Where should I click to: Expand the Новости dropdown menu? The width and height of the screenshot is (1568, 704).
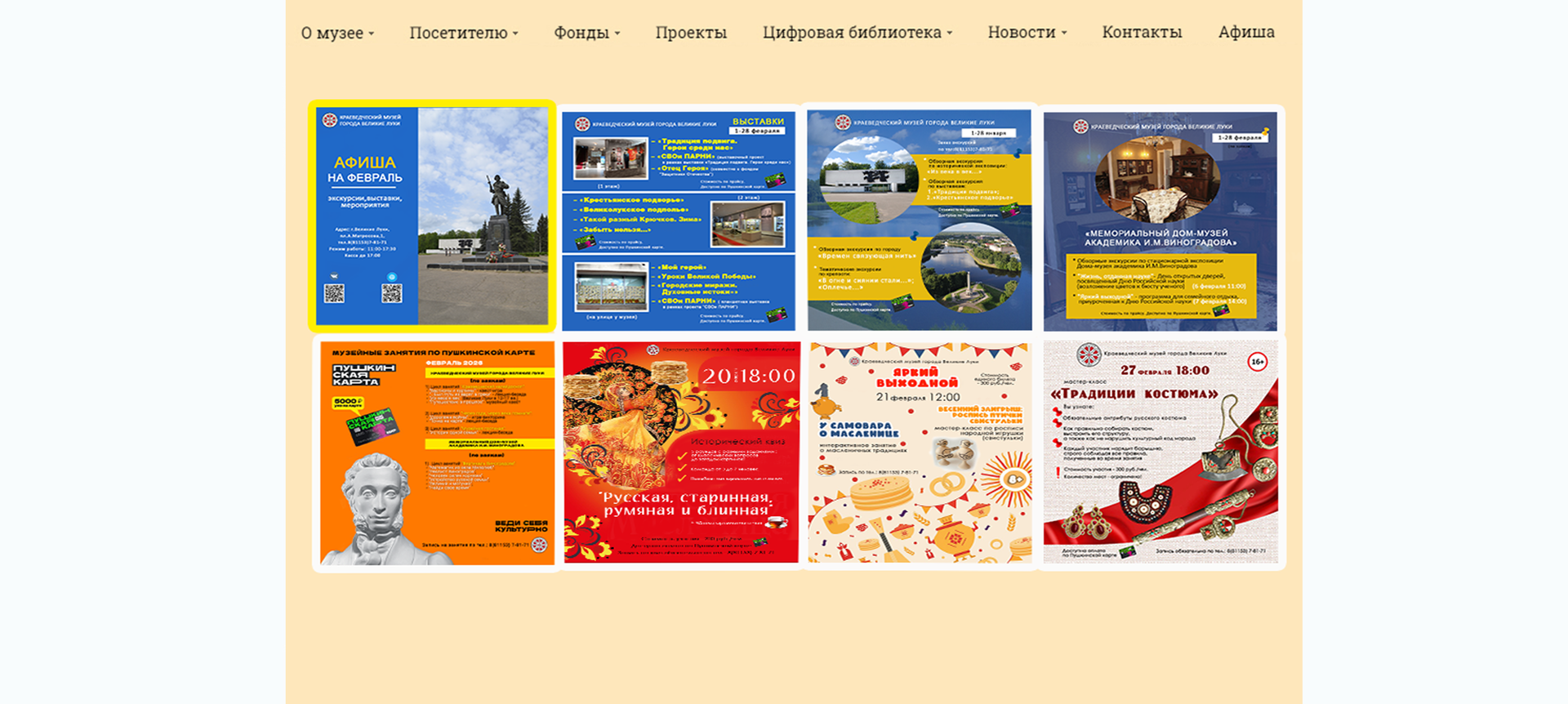coord(1027,33)
